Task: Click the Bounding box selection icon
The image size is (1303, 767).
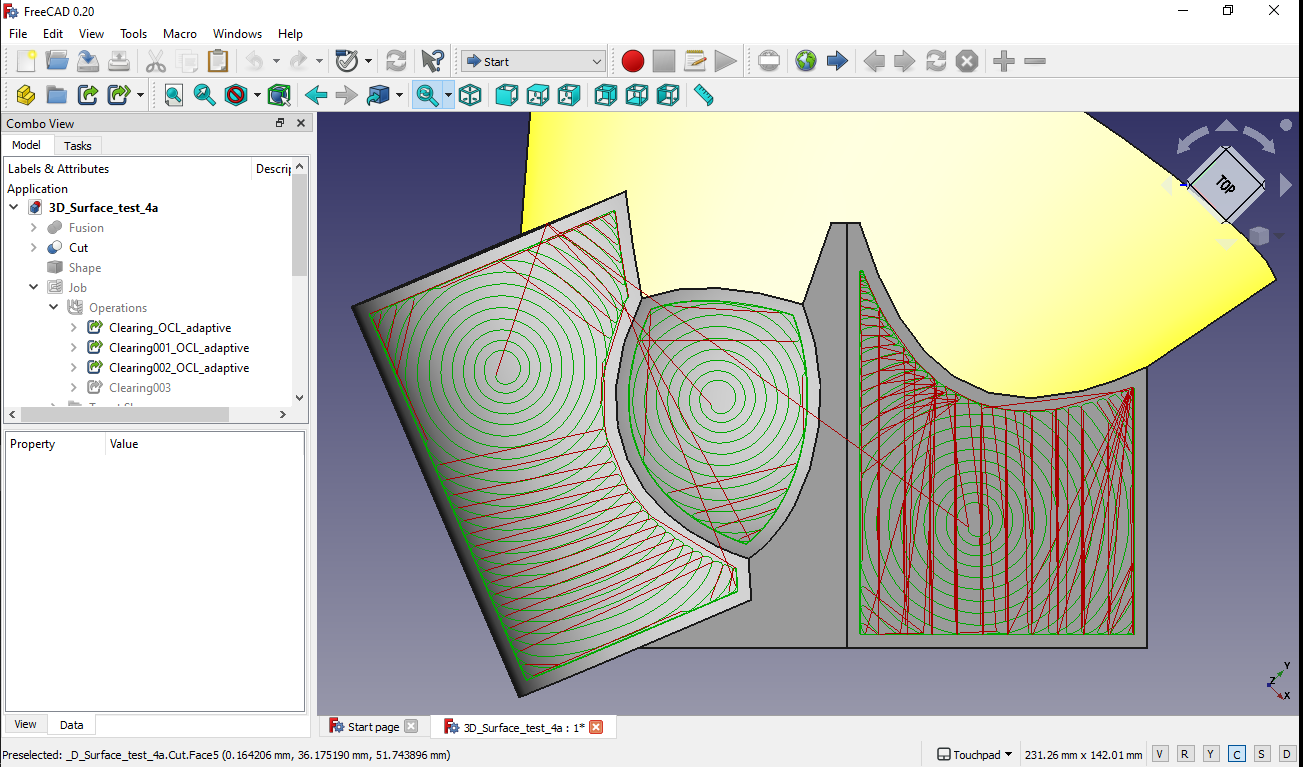Action: (x=279, y=95)
